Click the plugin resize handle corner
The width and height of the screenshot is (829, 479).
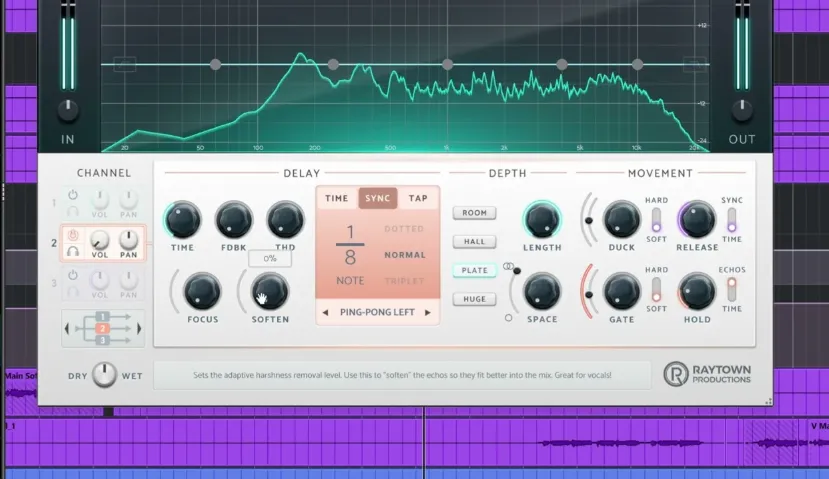[768, 402]
